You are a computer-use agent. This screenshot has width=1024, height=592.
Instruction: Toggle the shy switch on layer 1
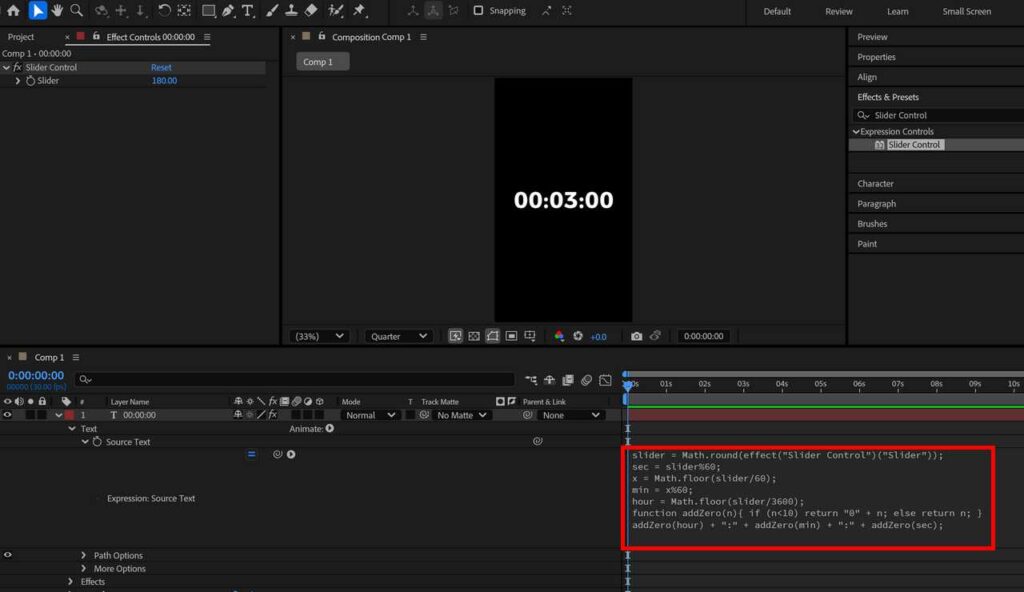tap(238, 415)
